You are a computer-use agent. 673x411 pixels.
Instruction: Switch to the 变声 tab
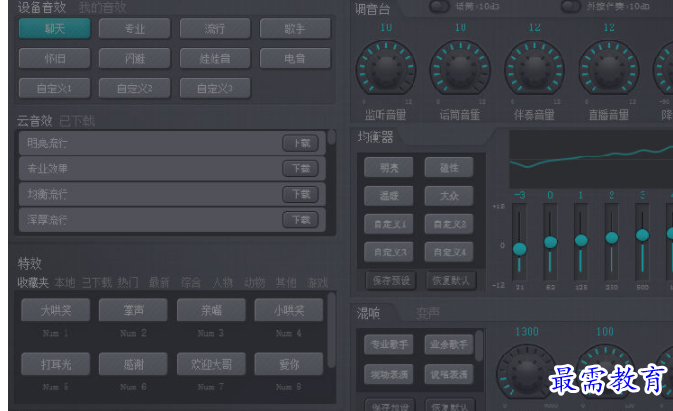click(428, 314)
